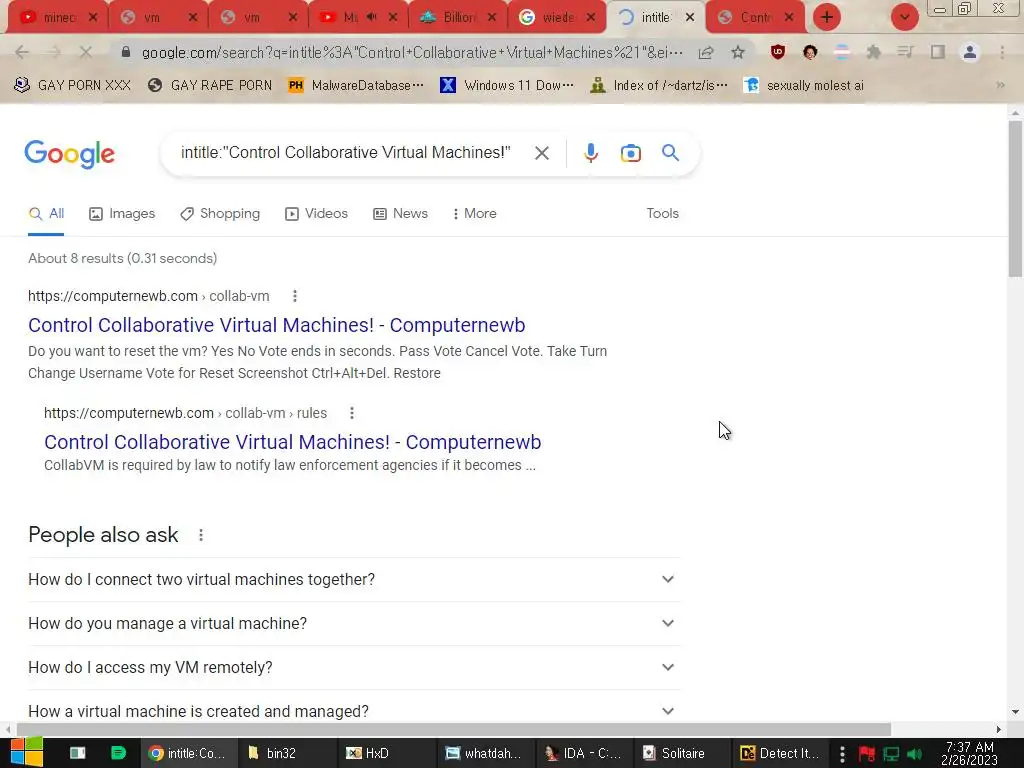This screenshot has width=1024, height=768.
Task: Click volume icon in system tray
Action: (x=914, y=754)
